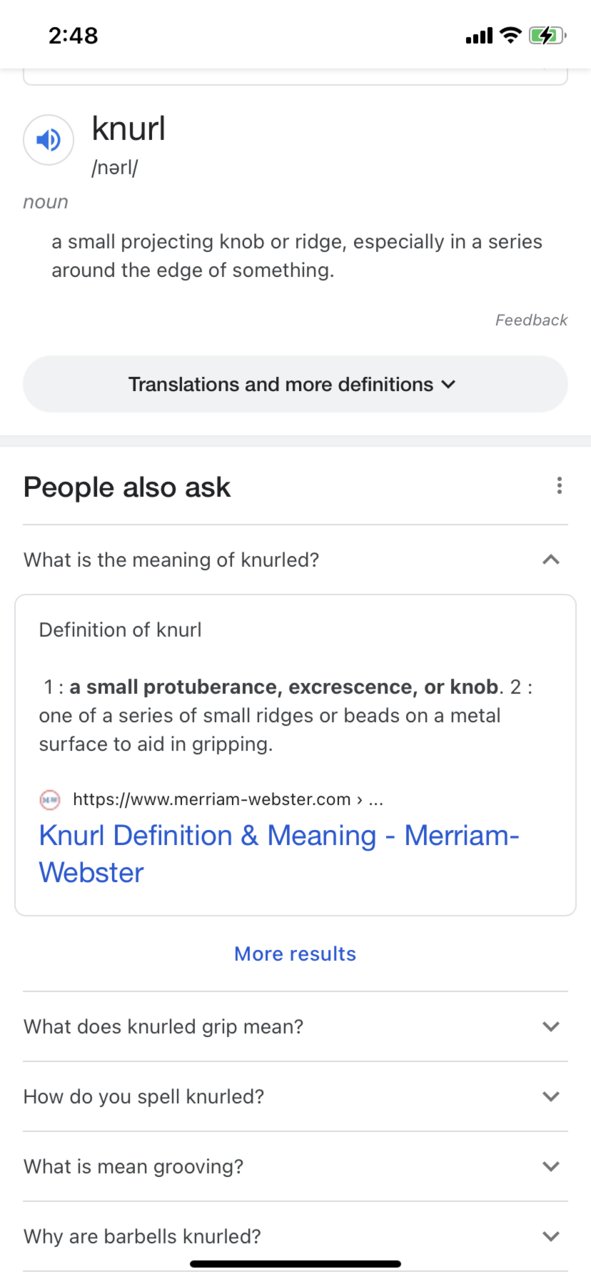
Task: Open Translations and more definitions dropdown
Action: pos(295,384)
